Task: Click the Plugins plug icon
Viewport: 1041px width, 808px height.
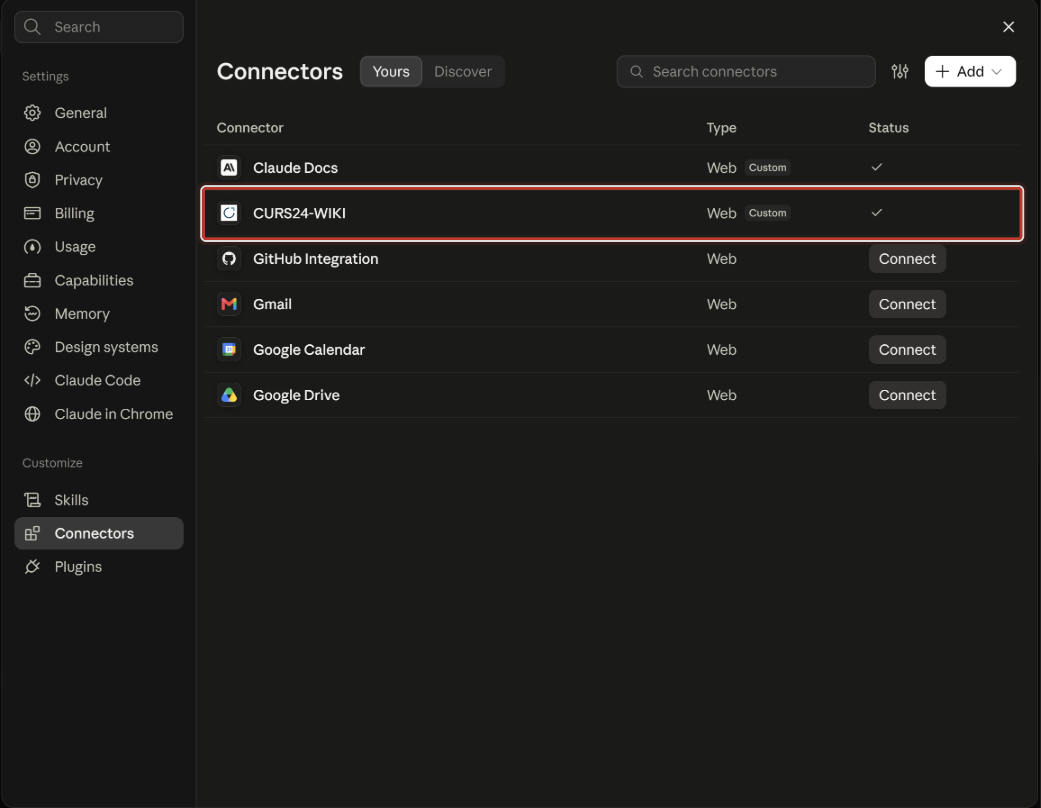Action: 32,566
